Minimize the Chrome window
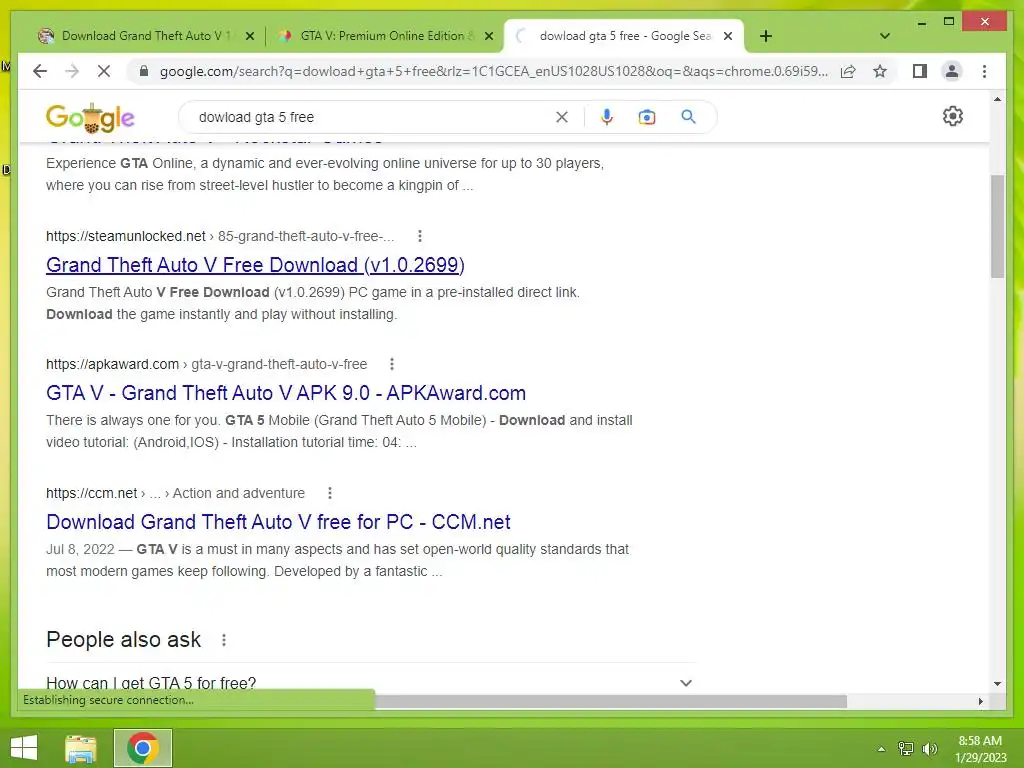The height and width of the screenshot is (768, 1024). click(x=921, y=22)
